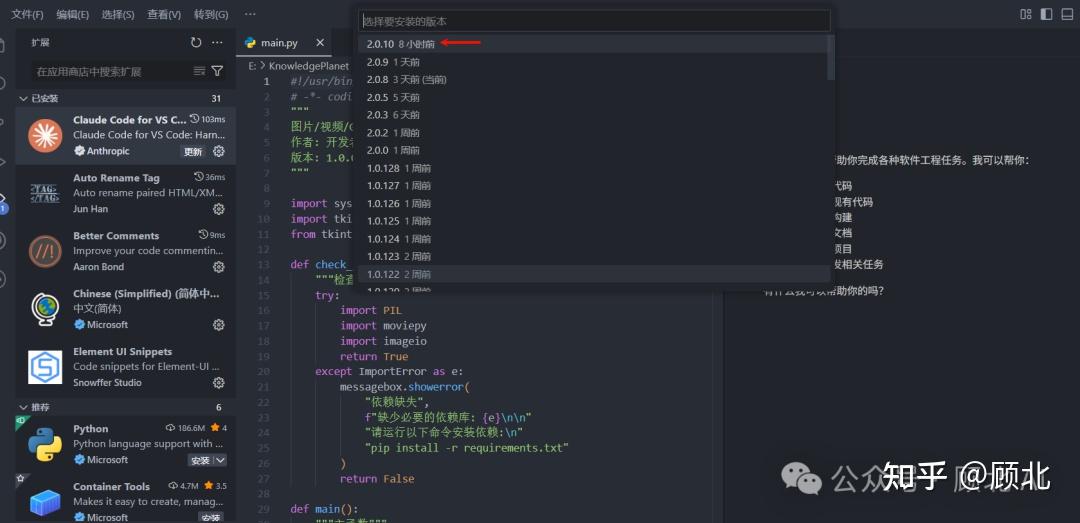Viewport: 1080px width, 523px height.
Task: Click Auto Rename Tag extension icon
Action: click(45, 194)
